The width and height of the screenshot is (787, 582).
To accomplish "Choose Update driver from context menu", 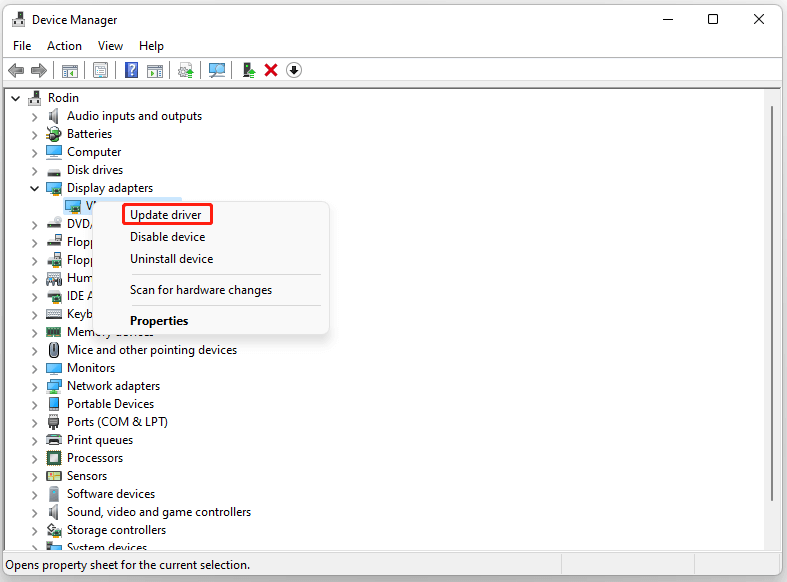I will coord(166,215).
